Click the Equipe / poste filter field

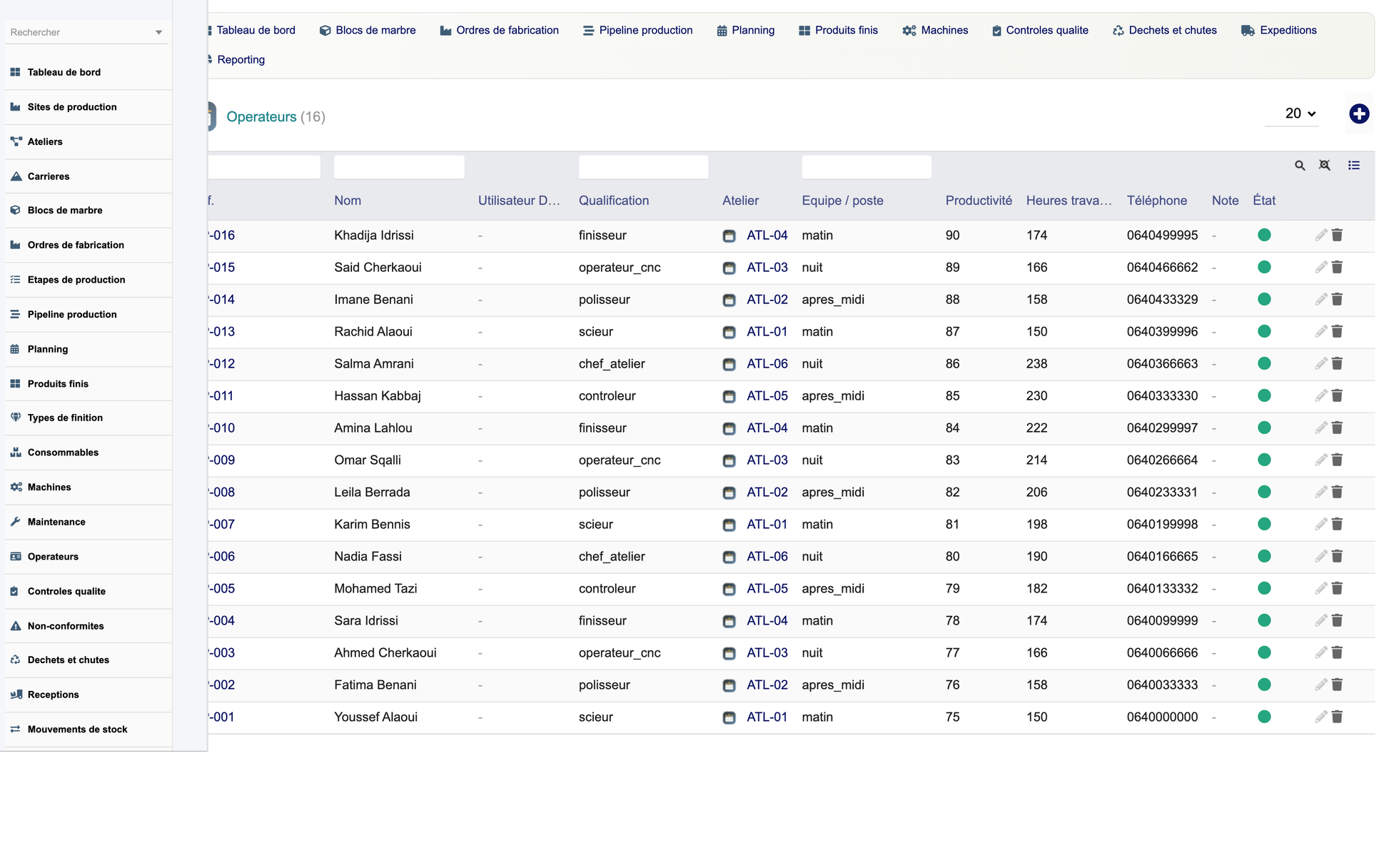[867, 167]
